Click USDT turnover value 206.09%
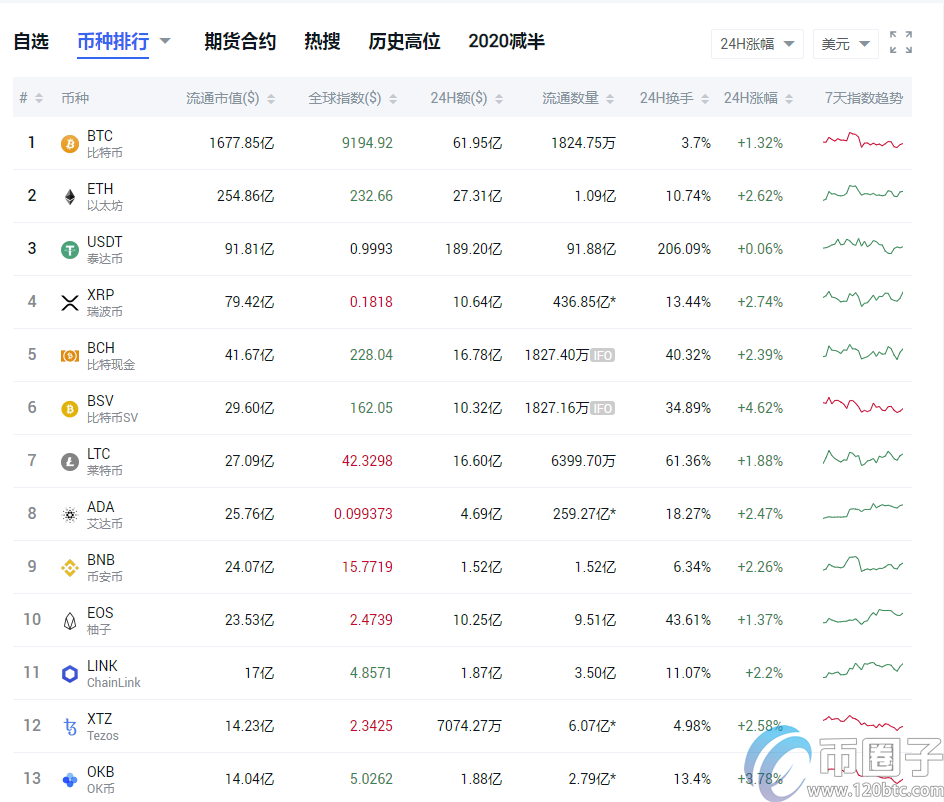944x802 pixels. 684,249
